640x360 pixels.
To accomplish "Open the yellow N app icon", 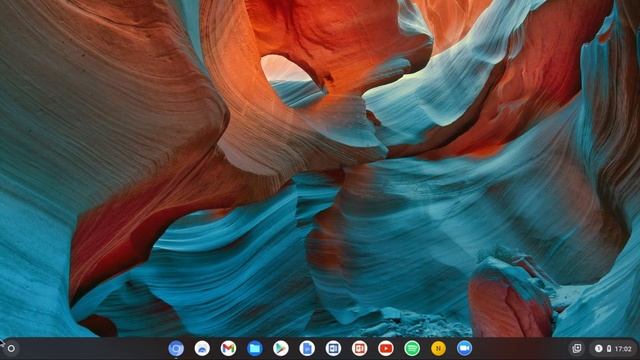I will click(438, 349).
